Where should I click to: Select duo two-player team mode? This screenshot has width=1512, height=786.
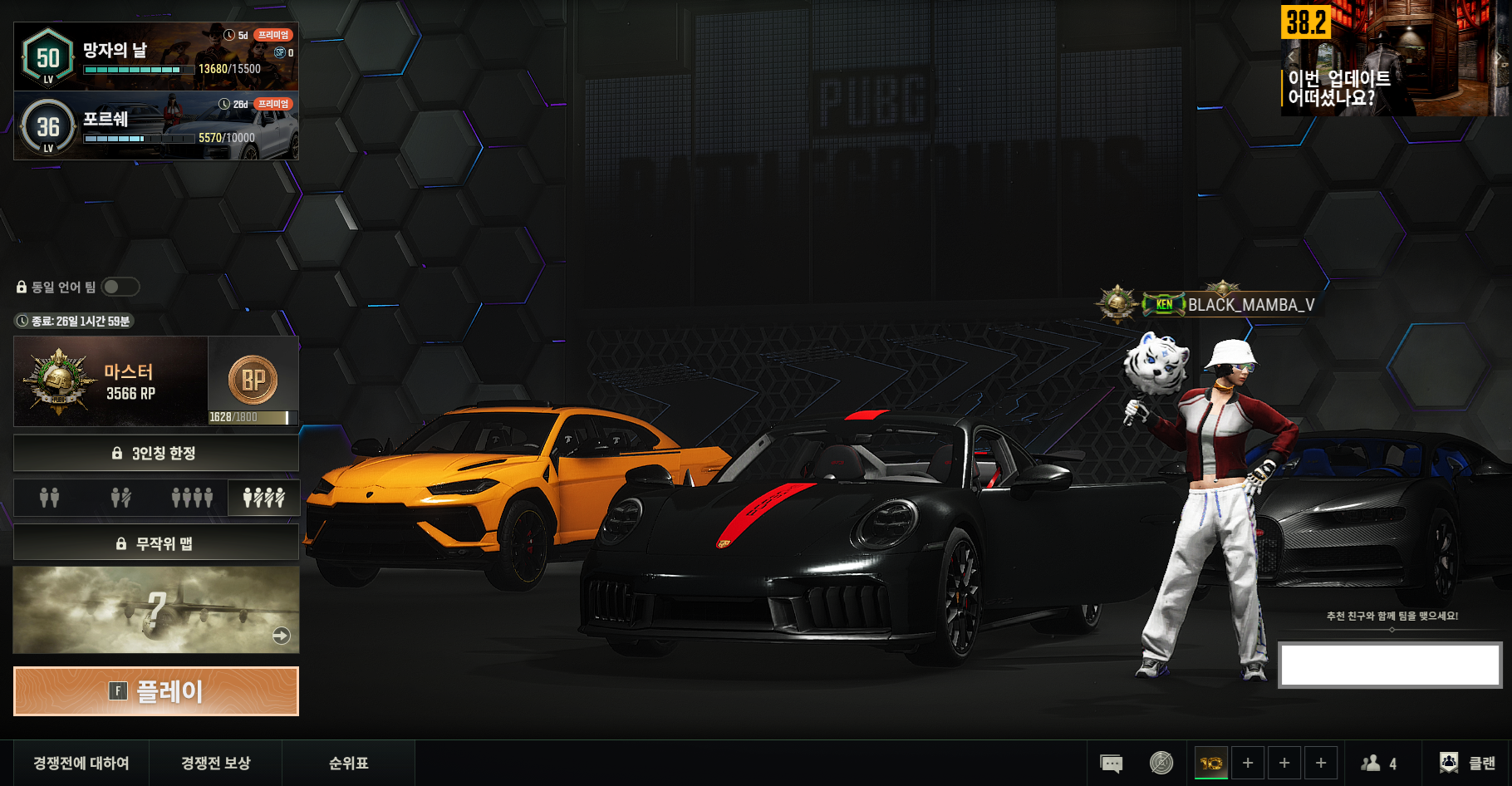tap(50, 498)
